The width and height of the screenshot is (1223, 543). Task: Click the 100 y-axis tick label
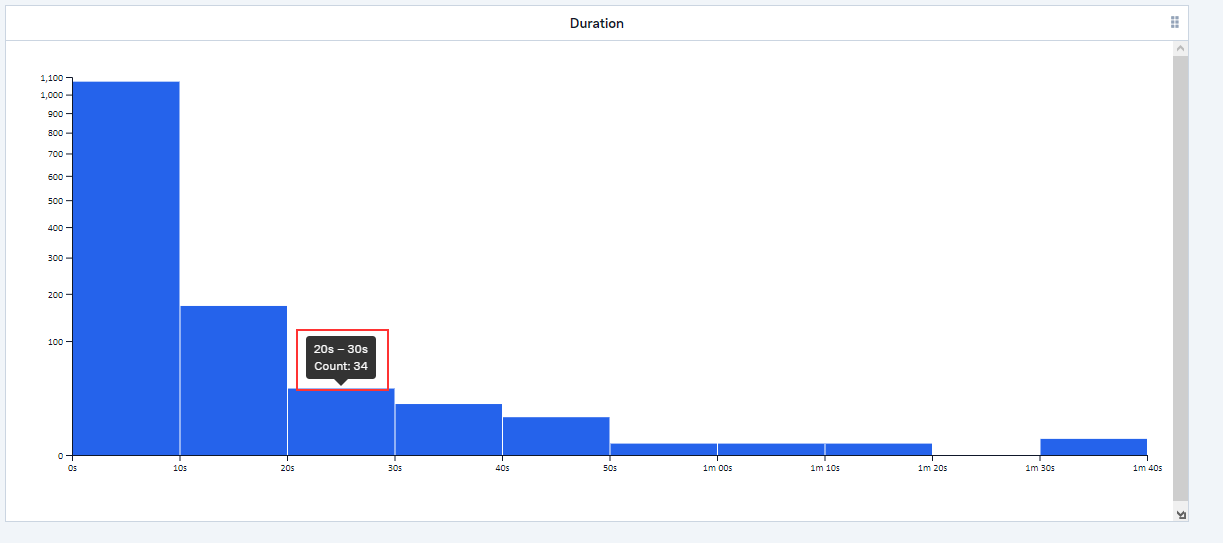point(54,342)
